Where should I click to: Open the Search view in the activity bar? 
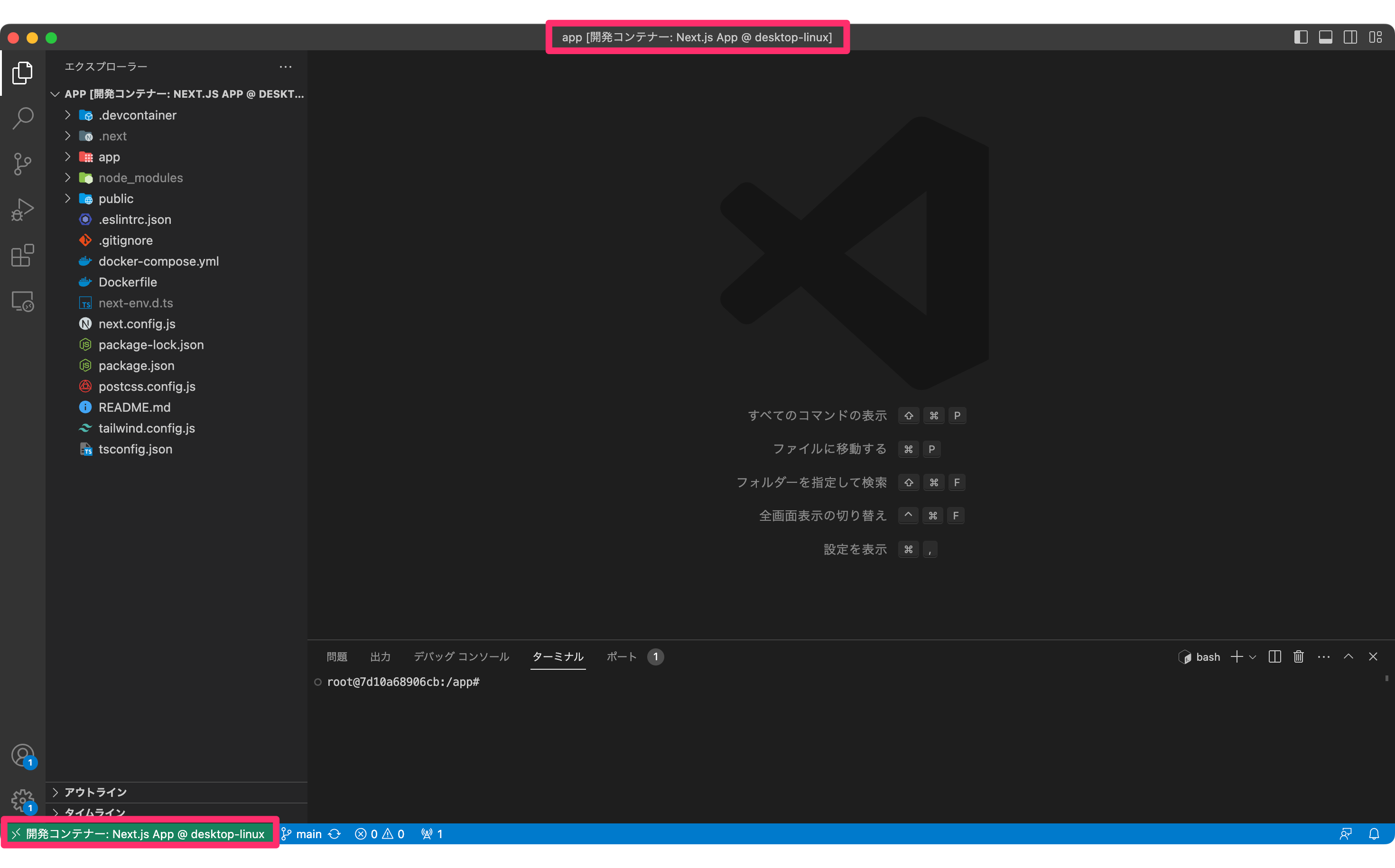coord(22,118)
